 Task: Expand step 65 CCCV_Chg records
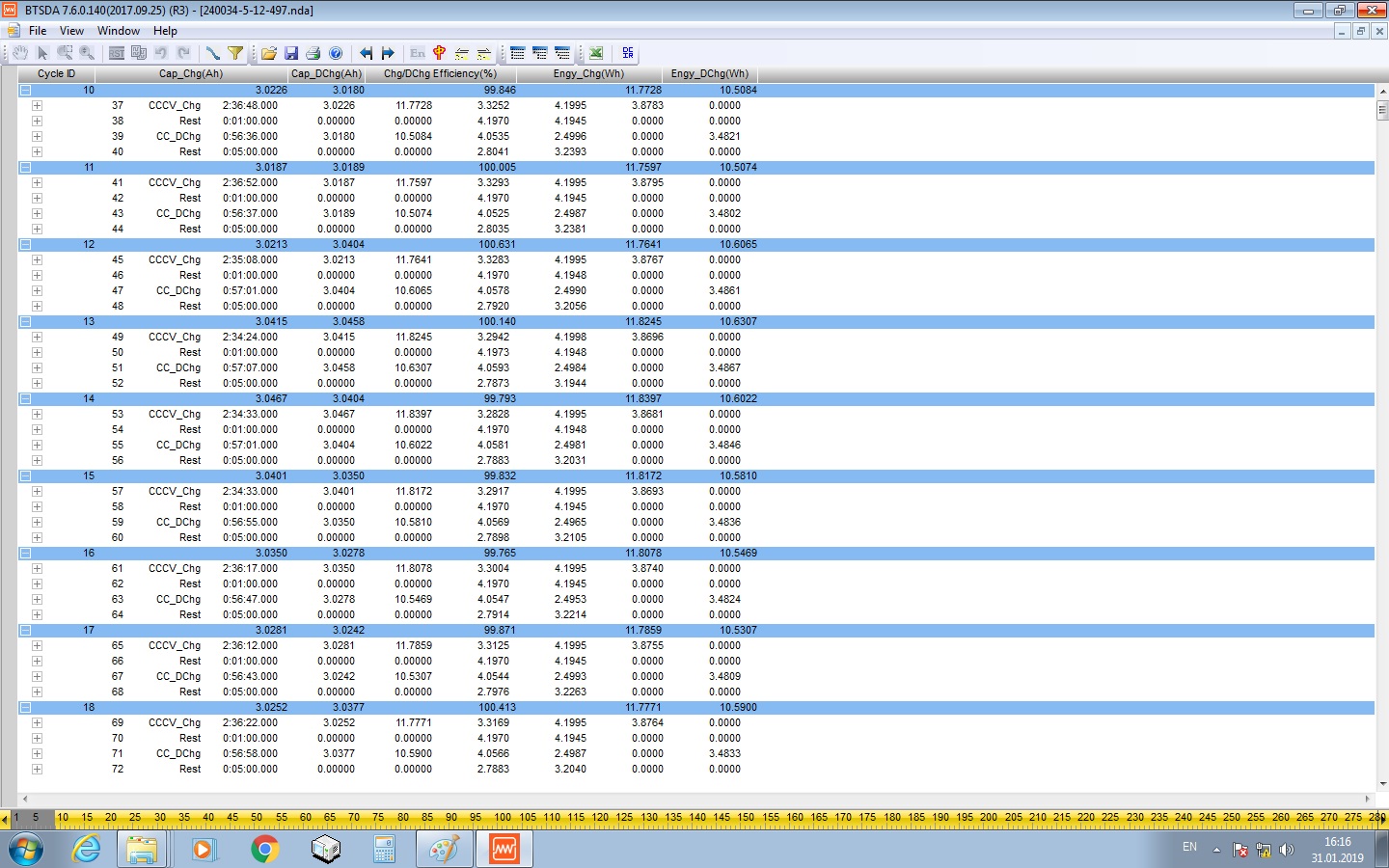pos(37,645)
